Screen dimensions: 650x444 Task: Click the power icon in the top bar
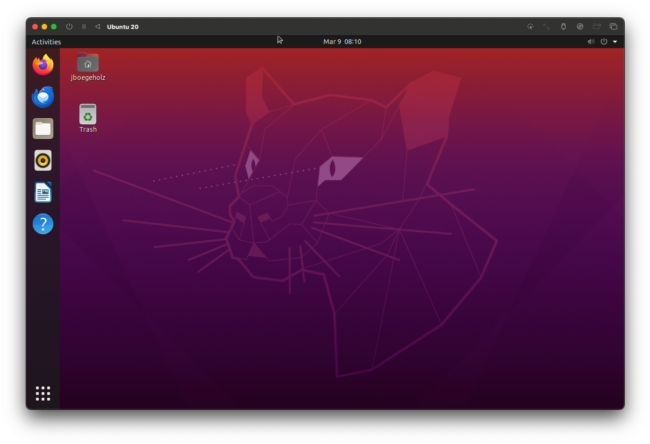604,42
